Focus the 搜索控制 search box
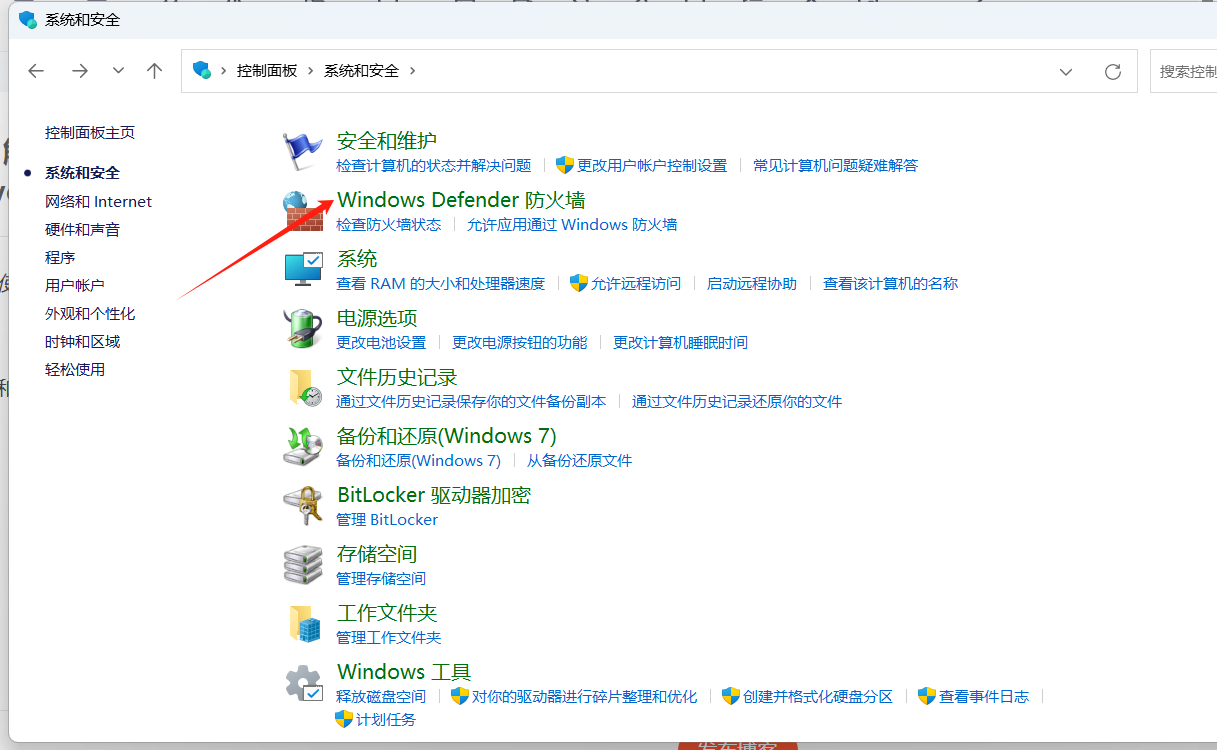Image resolution: width=1217 pixels, height=750 pixels. [x=1184, y=71]
